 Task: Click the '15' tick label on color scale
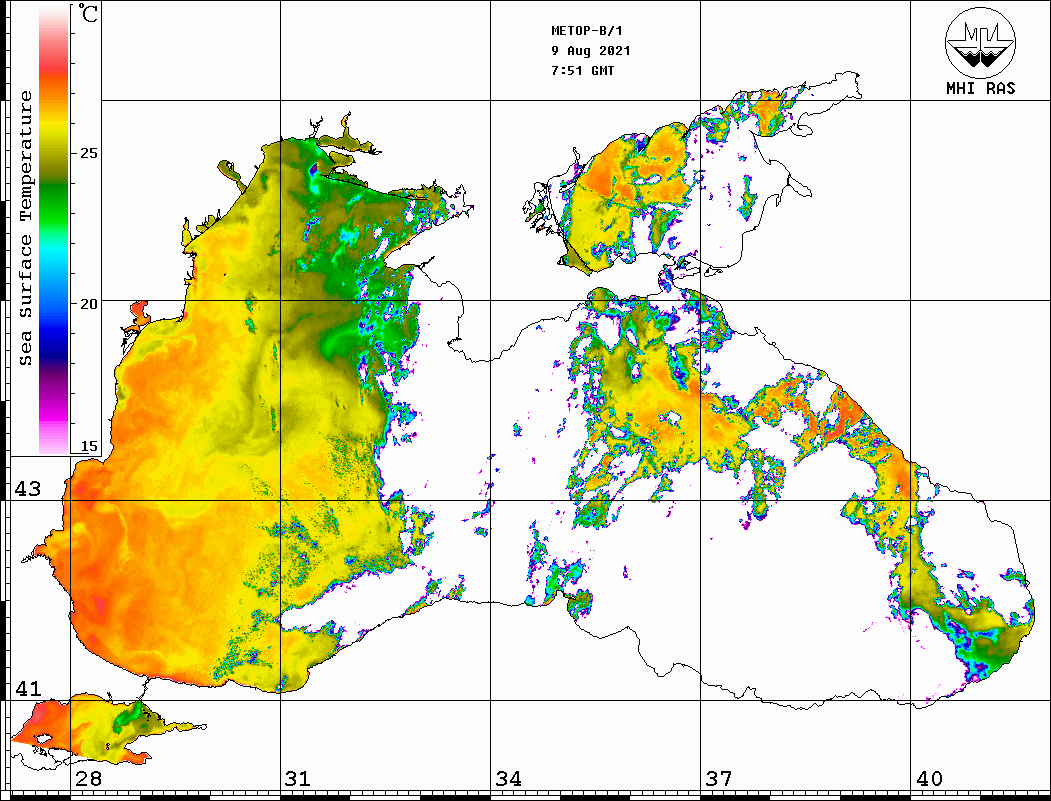point(88,446)
